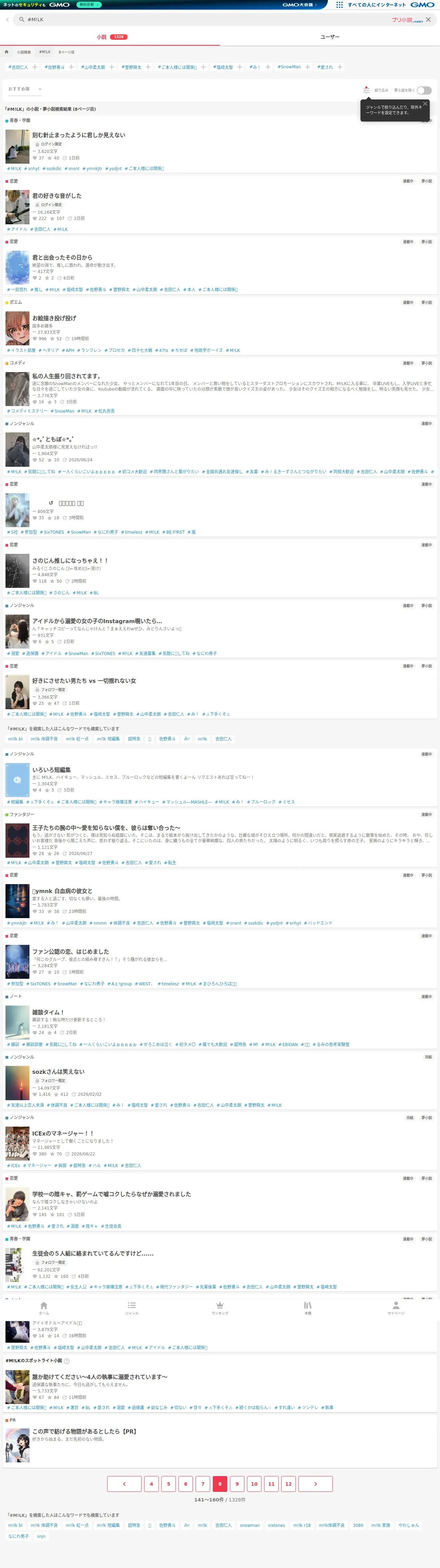Switch to the 小説 tab
Viewport: 440px width, 1568px height.
pyautogui.click(x=111, y=37)
